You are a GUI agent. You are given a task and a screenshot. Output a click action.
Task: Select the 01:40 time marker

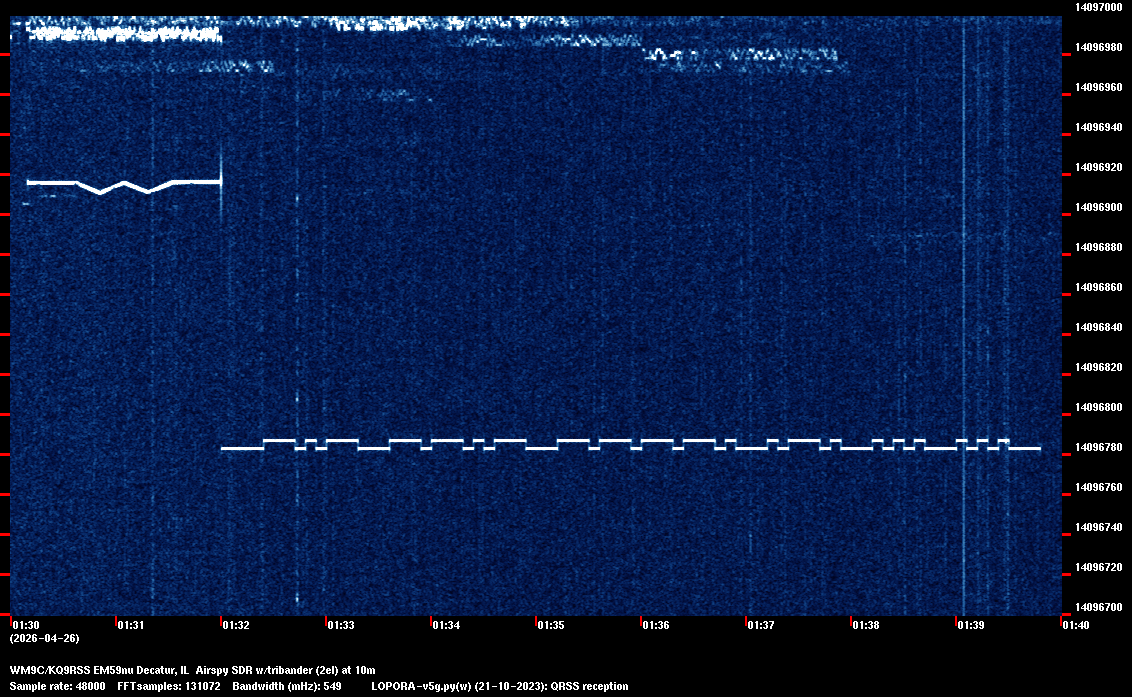(x=1075, y=625)
